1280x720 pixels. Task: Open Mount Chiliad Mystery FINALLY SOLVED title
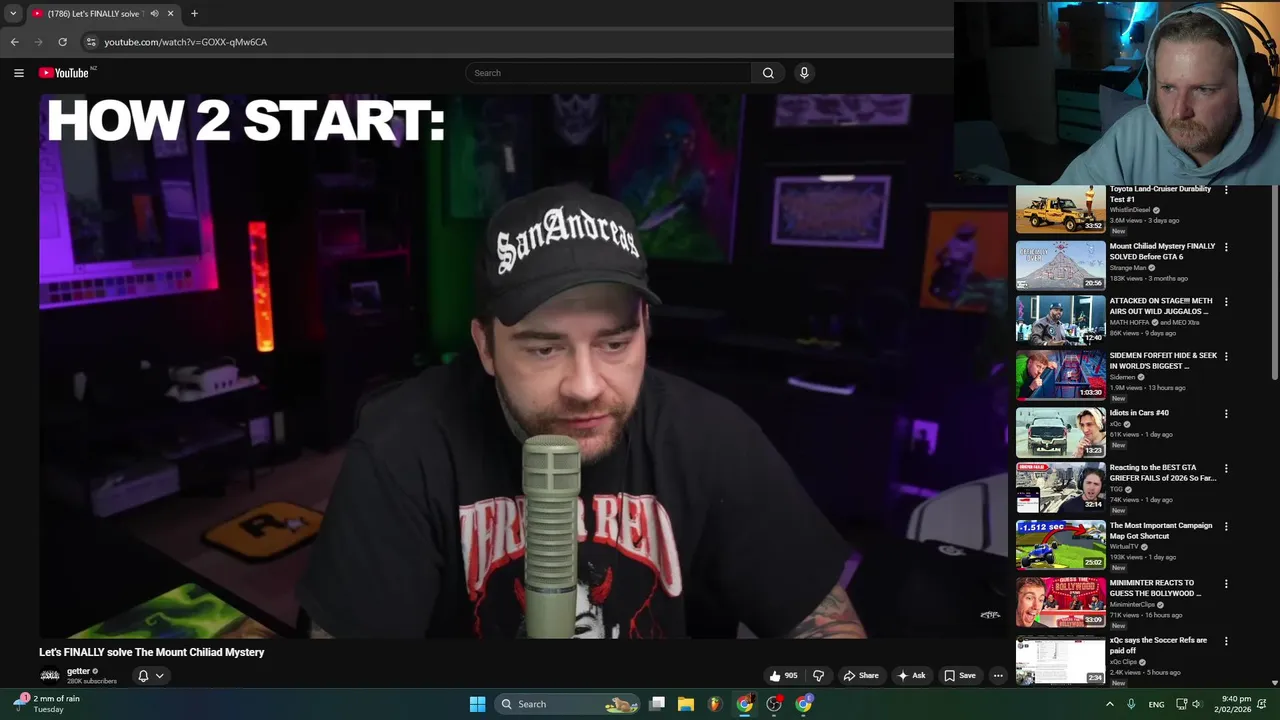coord(1162,251)
